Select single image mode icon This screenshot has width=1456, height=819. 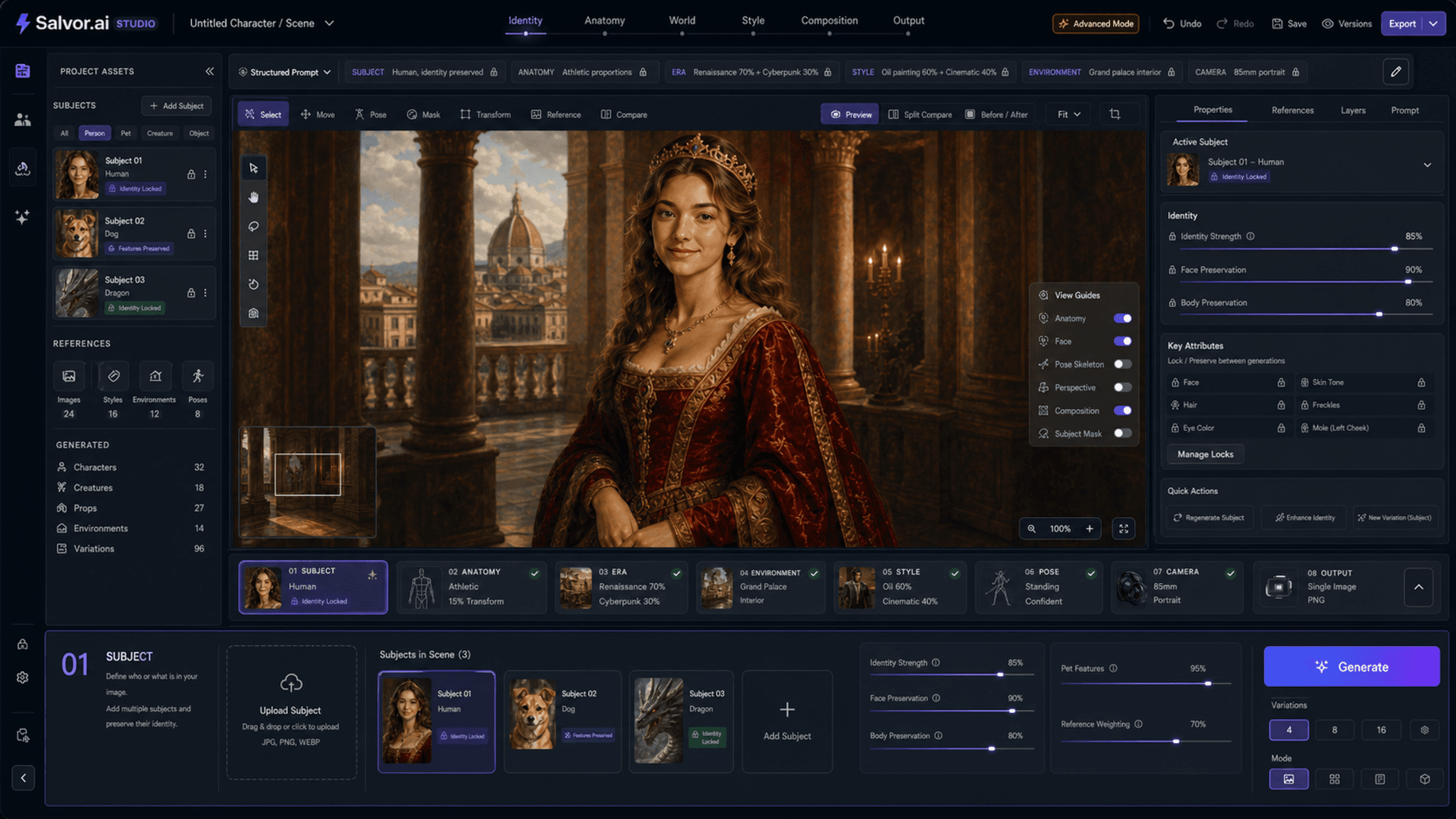click(1289, 779)
